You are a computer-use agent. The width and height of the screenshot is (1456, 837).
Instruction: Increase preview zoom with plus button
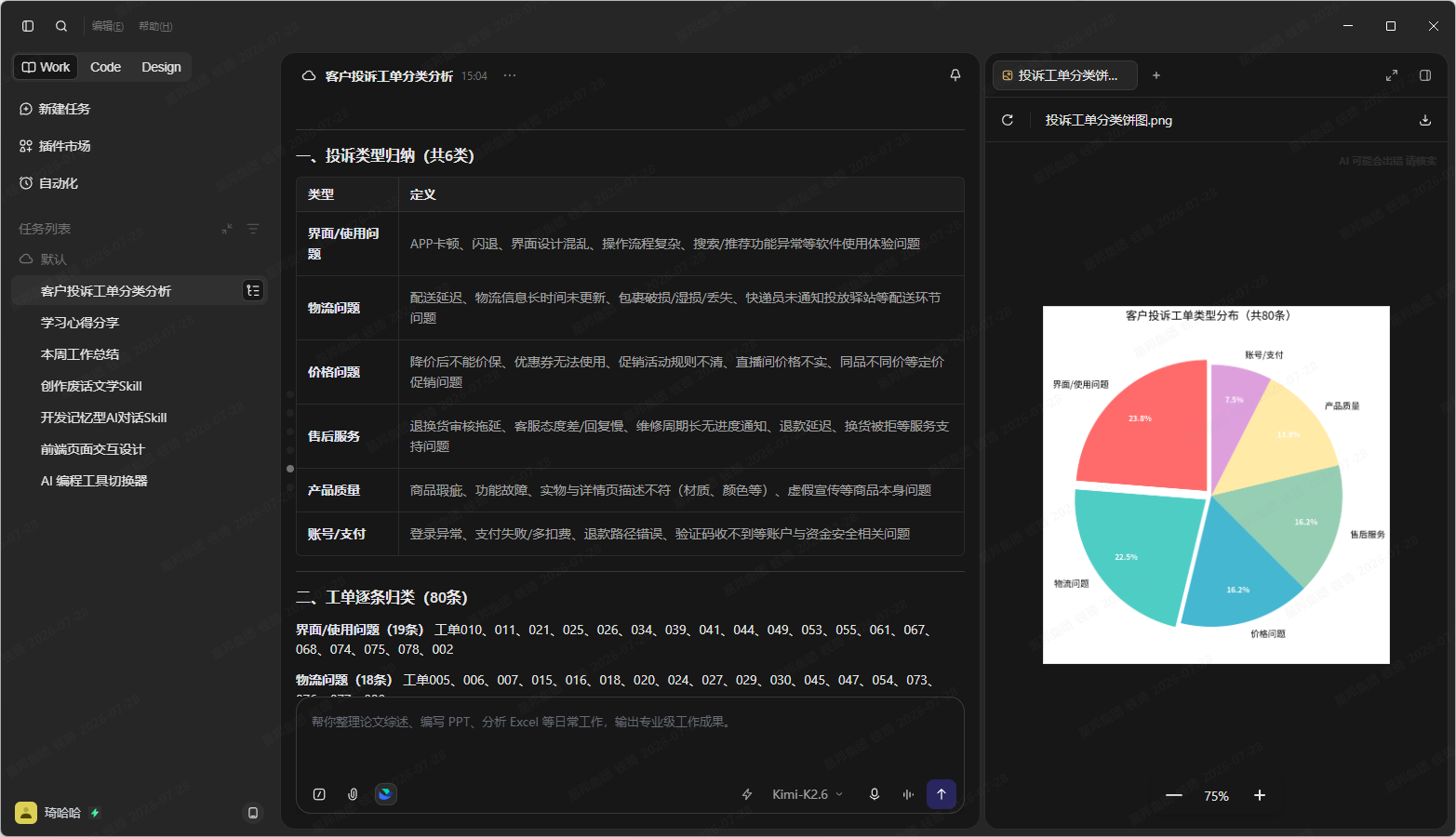tap(1260, 795)
